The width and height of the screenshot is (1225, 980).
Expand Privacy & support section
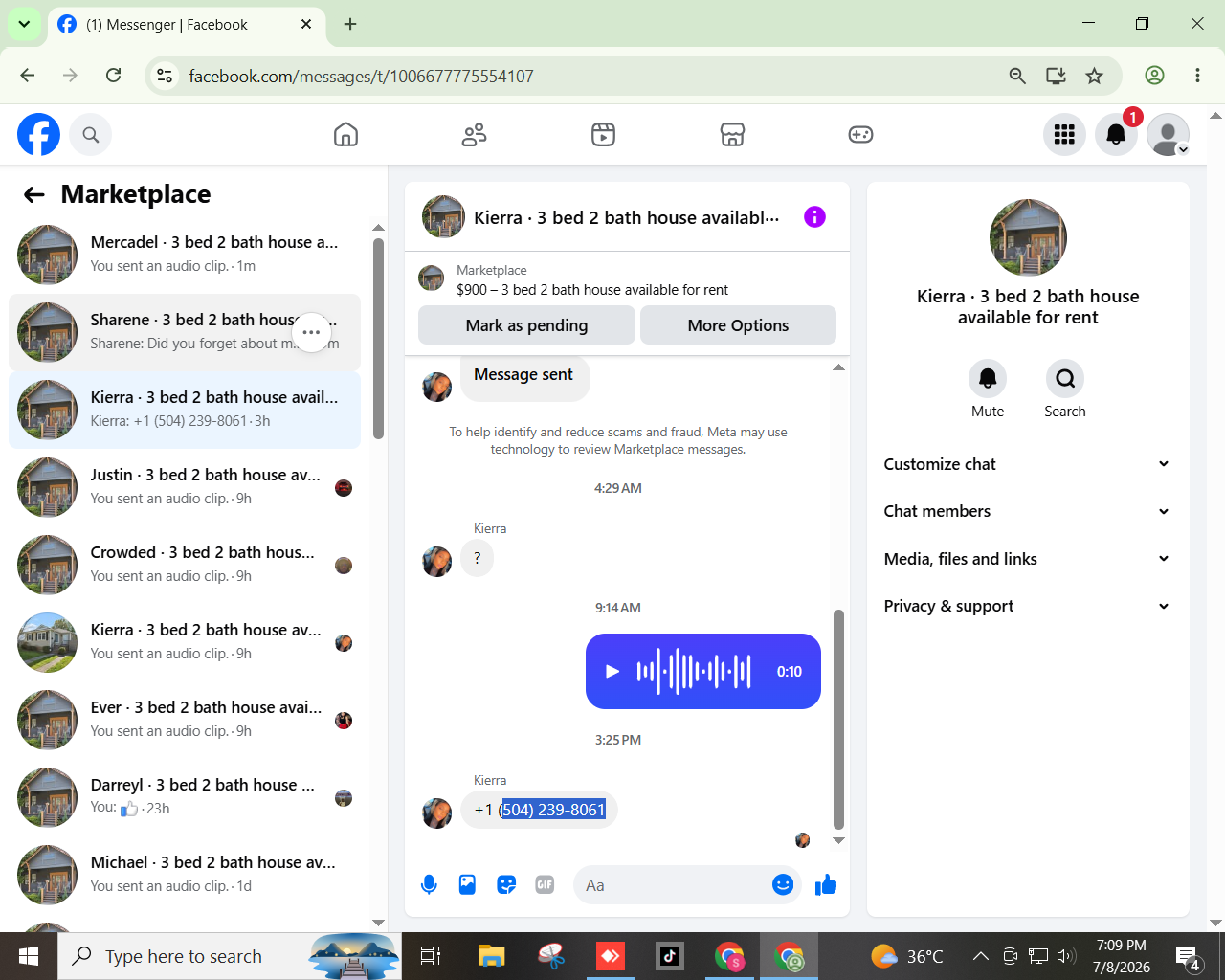tap(1027, 606)
